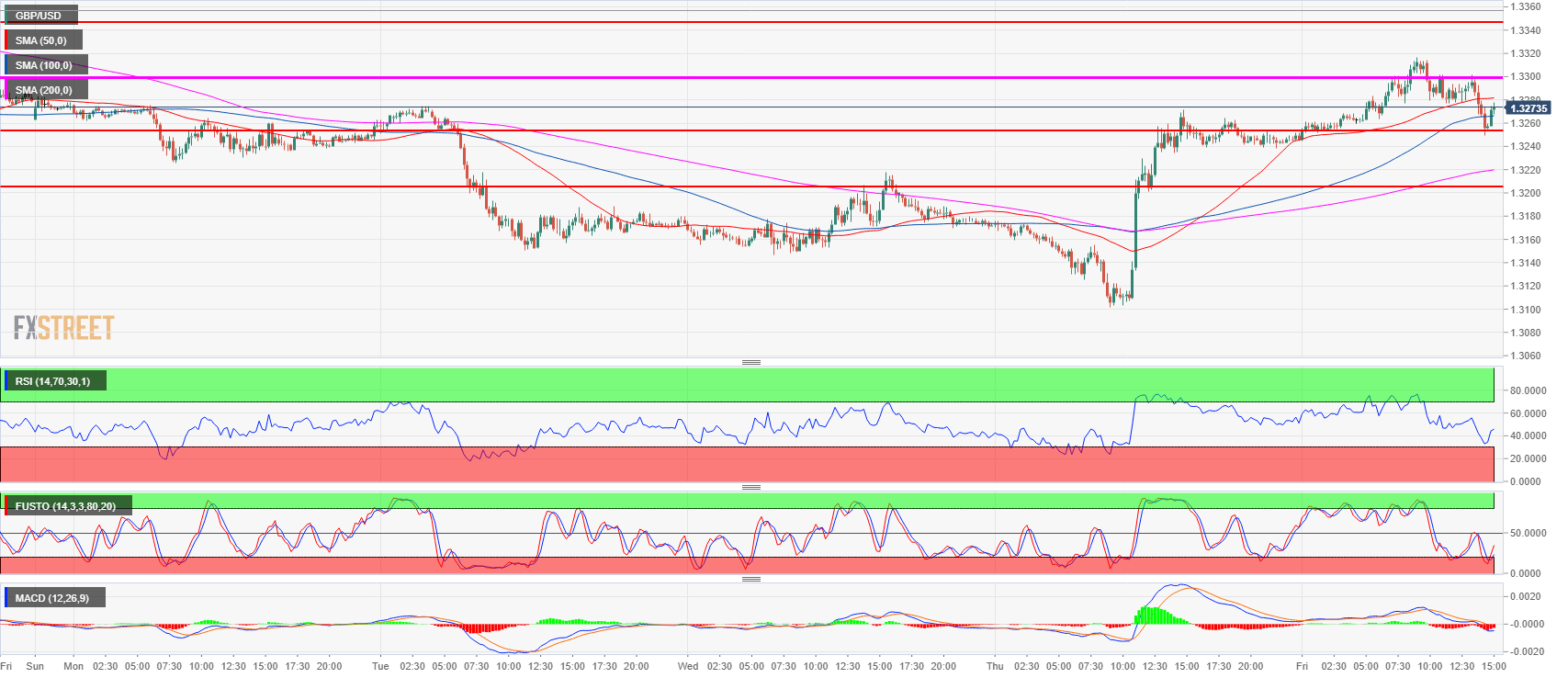
Task: Click the 1.3220 price axis label
Action: point(1526,170)
